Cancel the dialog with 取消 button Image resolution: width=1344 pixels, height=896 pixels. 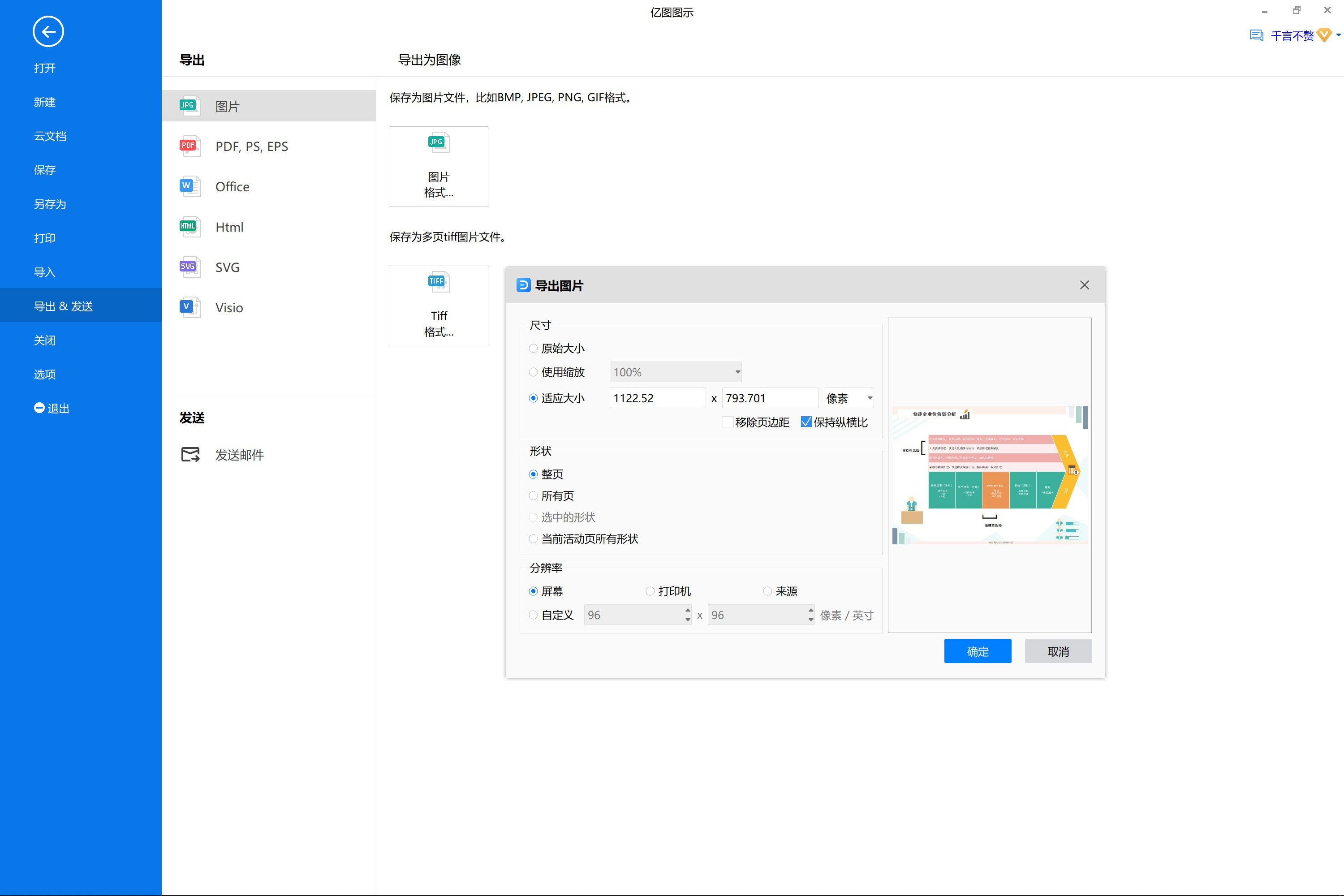pos(1058,651)
